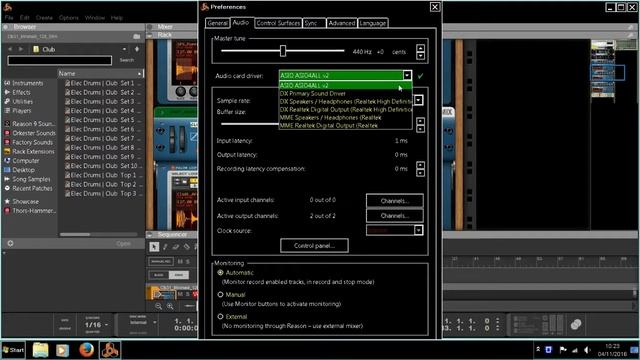Select the eraser tool in sequencer toolbar
Viewport: 640px width, 360px height.
point(176,247)
